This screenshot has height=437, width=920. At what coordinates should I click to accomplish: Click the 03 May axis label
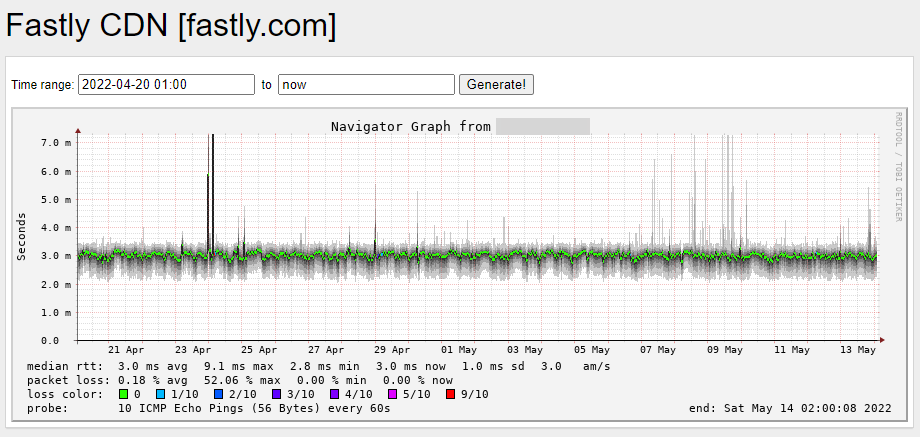(x=526, y=350)
